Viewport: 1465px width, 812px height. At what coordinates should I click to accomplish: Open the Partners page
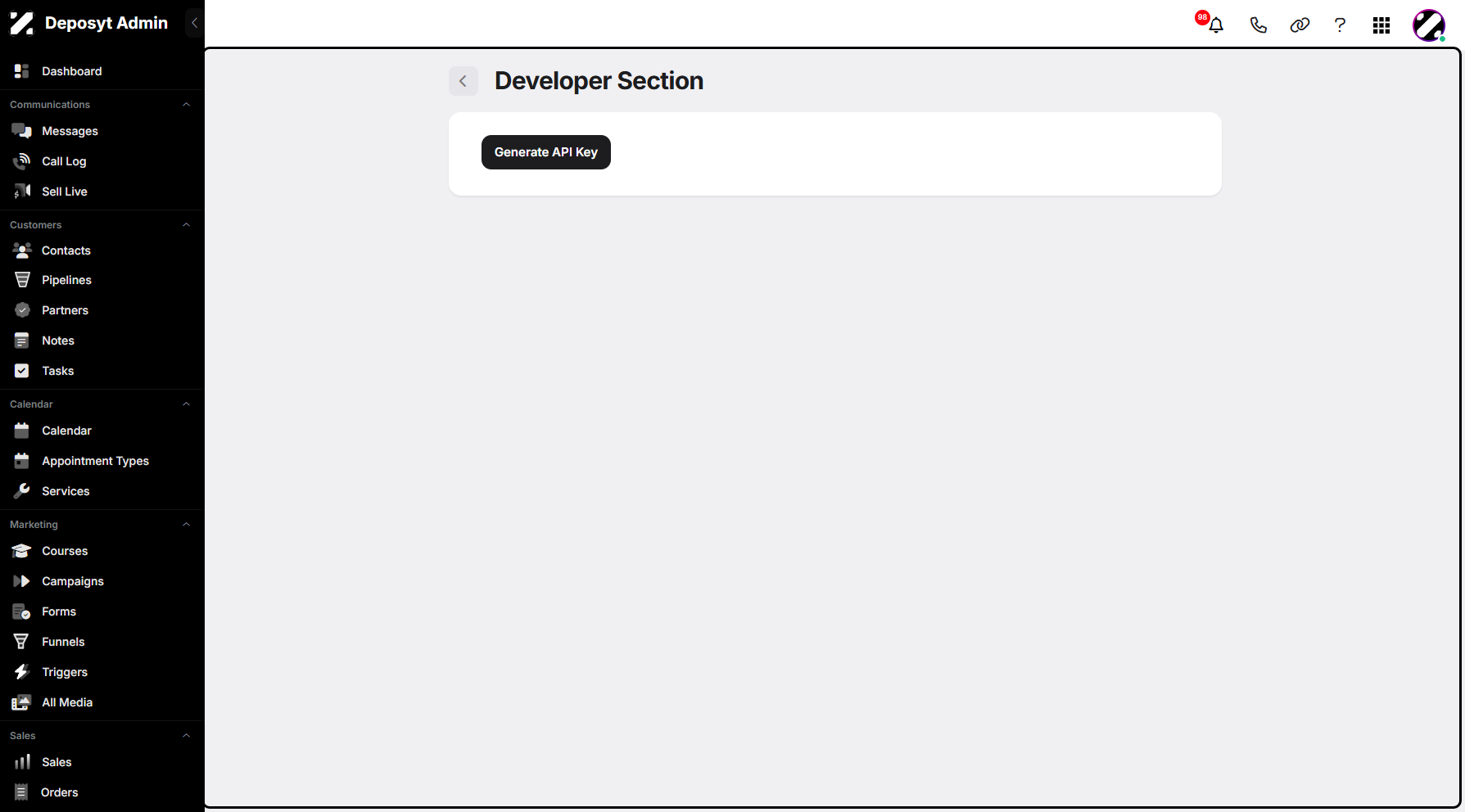pyautogui.click(x=65, y=310)
